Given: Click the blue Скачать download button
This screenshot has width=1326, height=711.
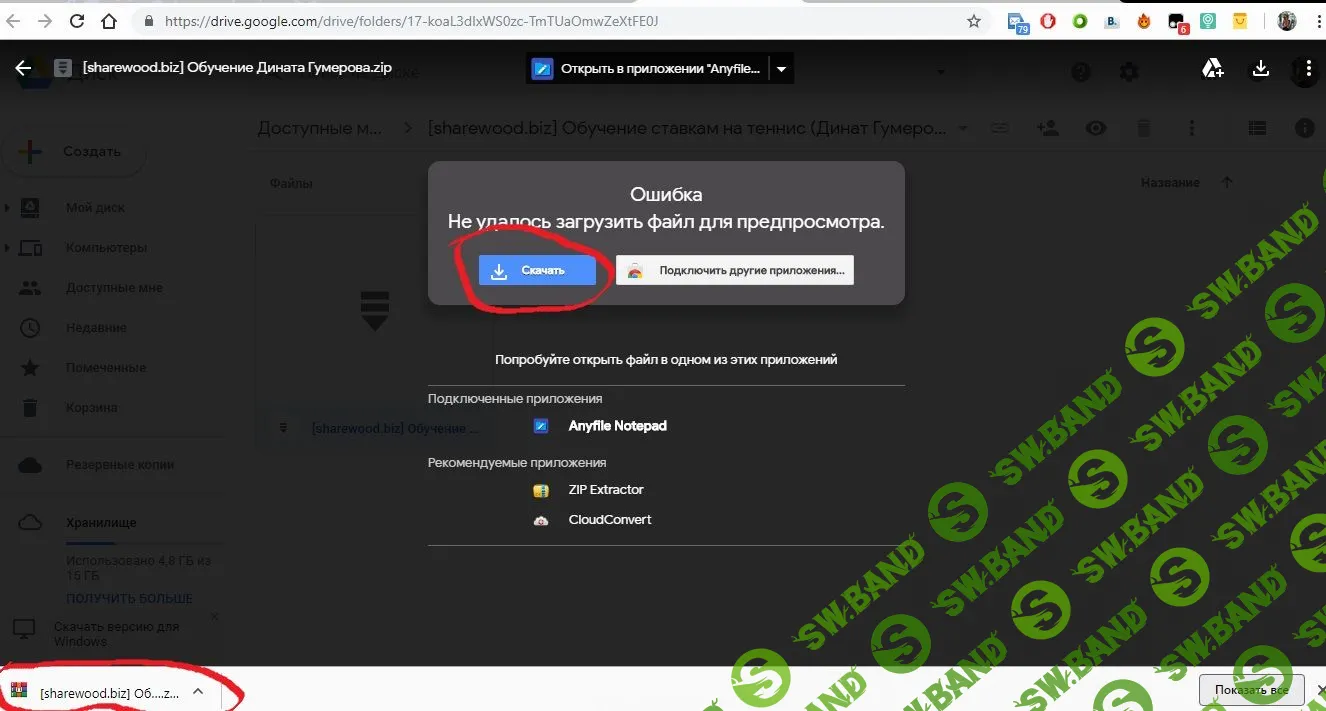Looking at the screenshot, I should pyautogui.click(x=537, y=270).
